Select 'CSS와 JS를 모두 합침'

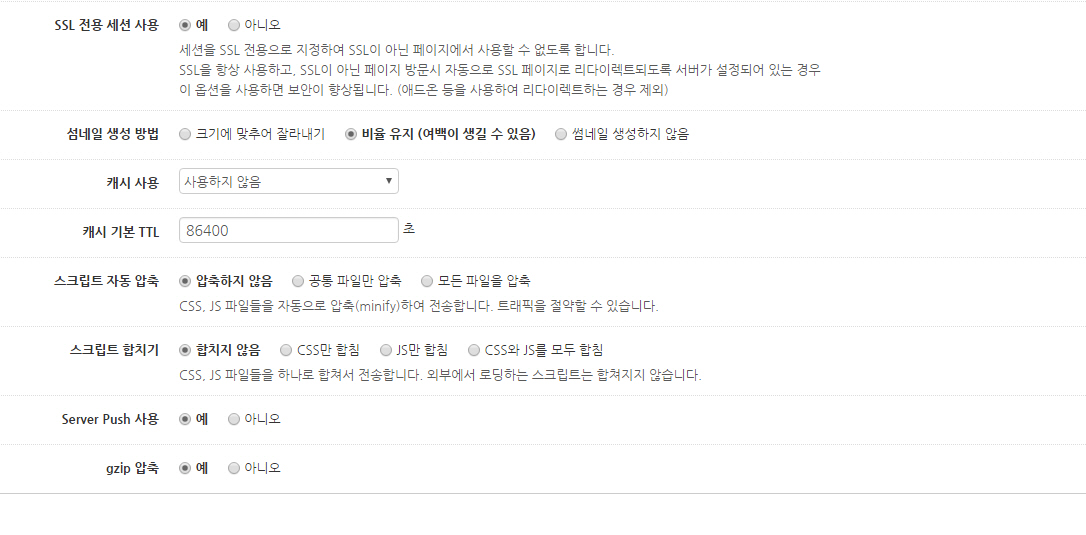pyautogui.click(x=474, y=350)
